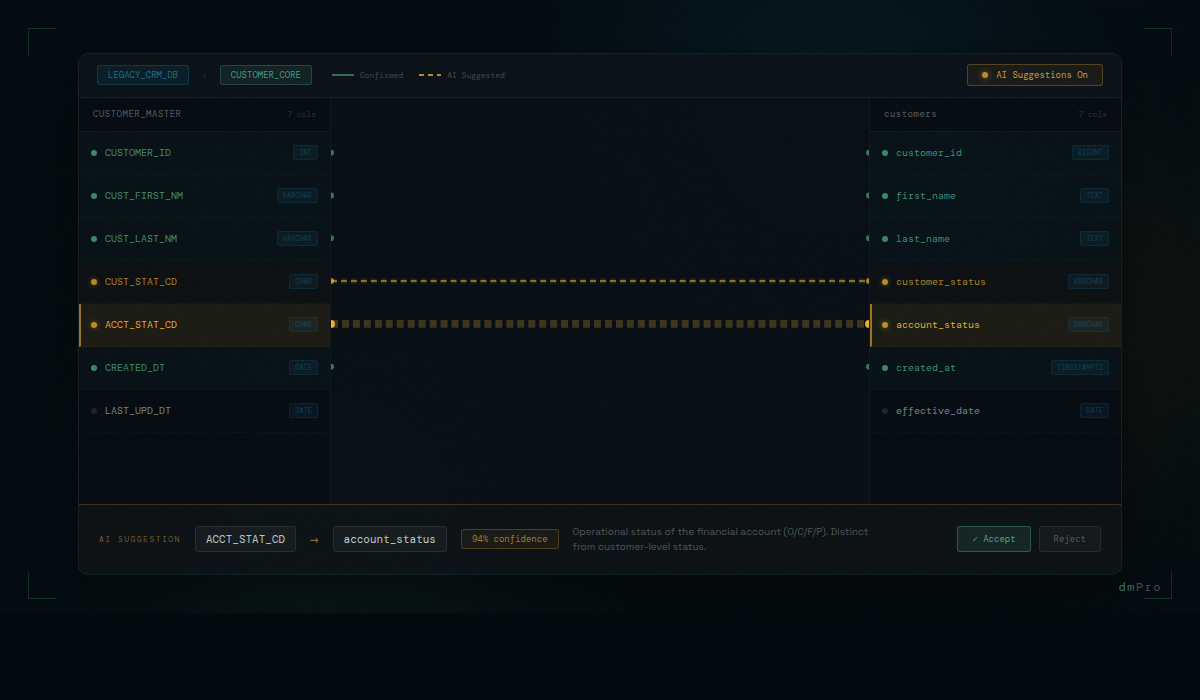Open the LEGACY_CRM_DB source tab
Viewport: 1200px width, 700px height.
pyautogui.click(x=143, y=75)
